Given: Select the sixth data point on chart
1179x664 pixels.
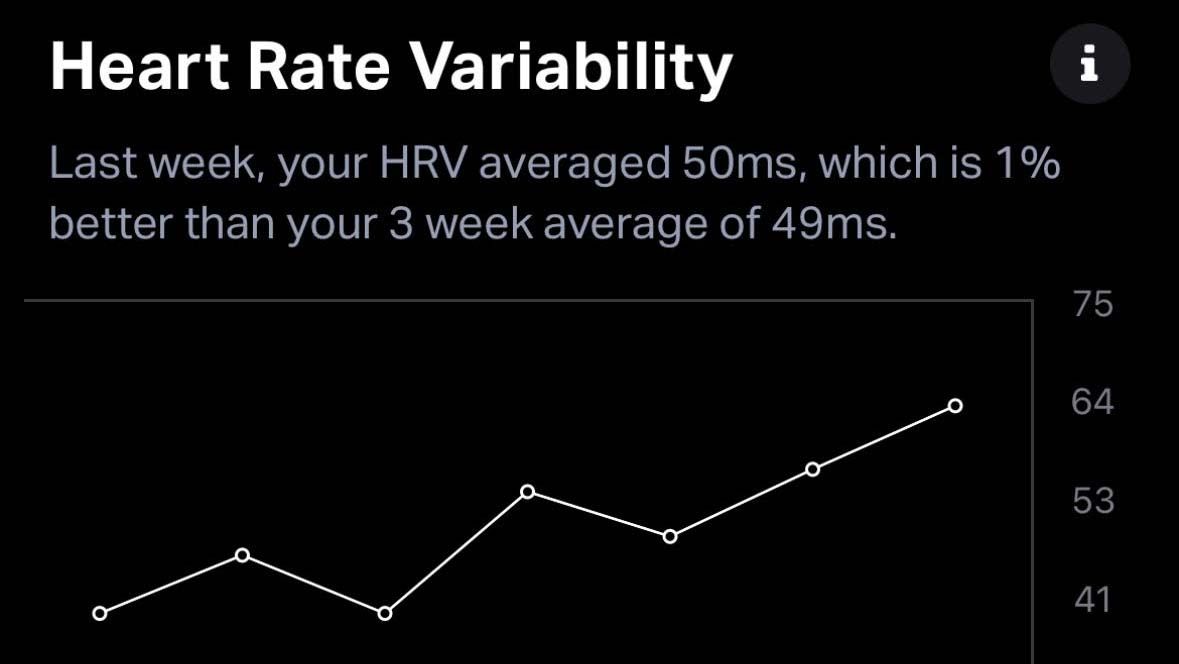Looking at the screenshot, I should point(813,469).
